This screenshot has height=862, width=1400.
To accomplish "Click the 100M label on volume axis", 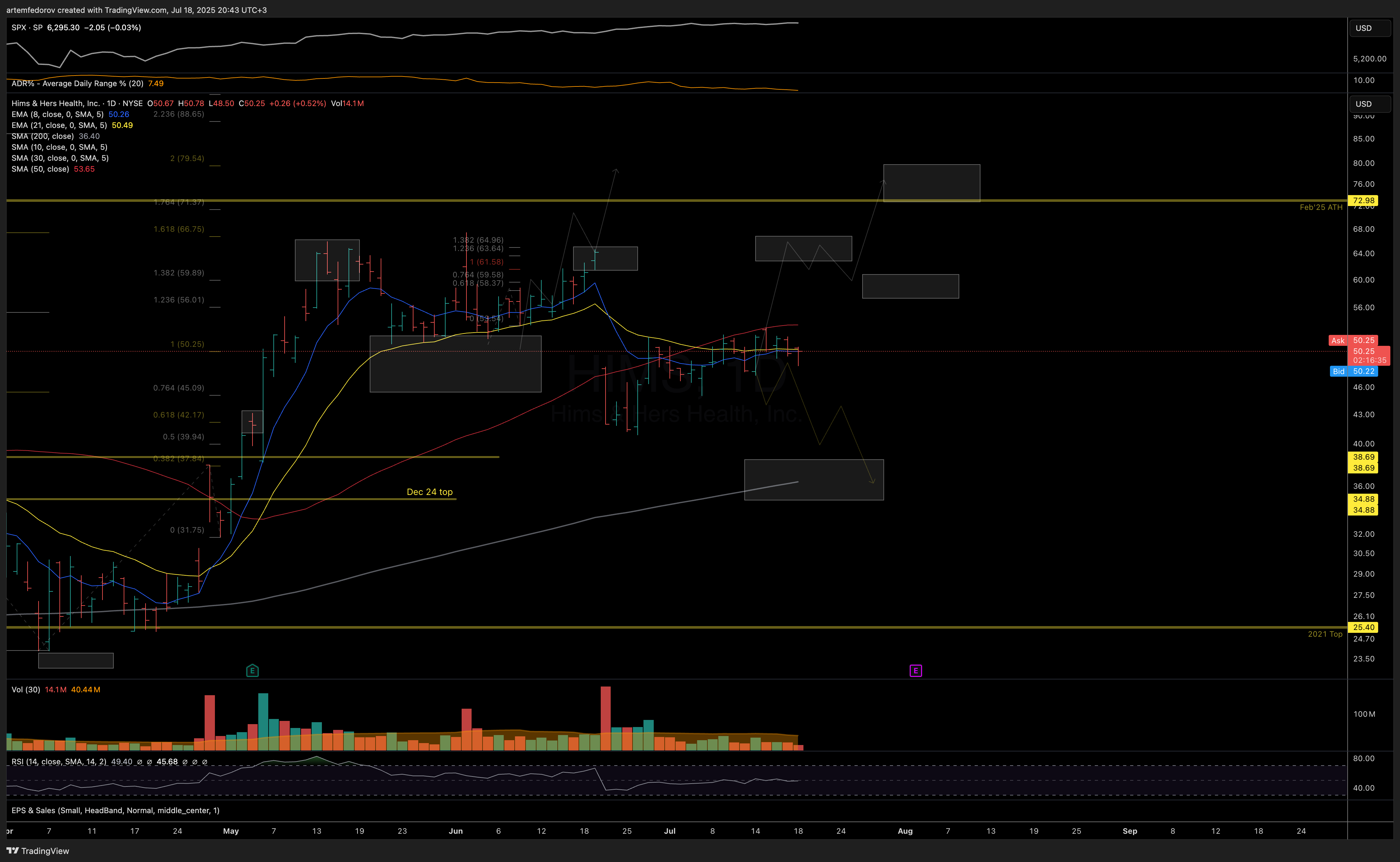I will 1364,714.
